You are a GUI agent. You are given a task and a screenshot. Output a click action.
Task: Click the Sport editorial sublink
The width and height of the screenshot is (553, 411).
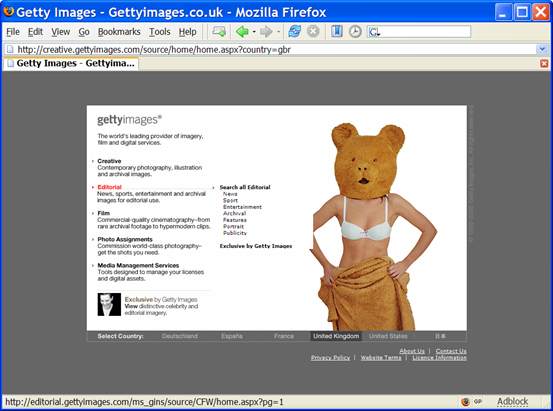coord(230,200)
